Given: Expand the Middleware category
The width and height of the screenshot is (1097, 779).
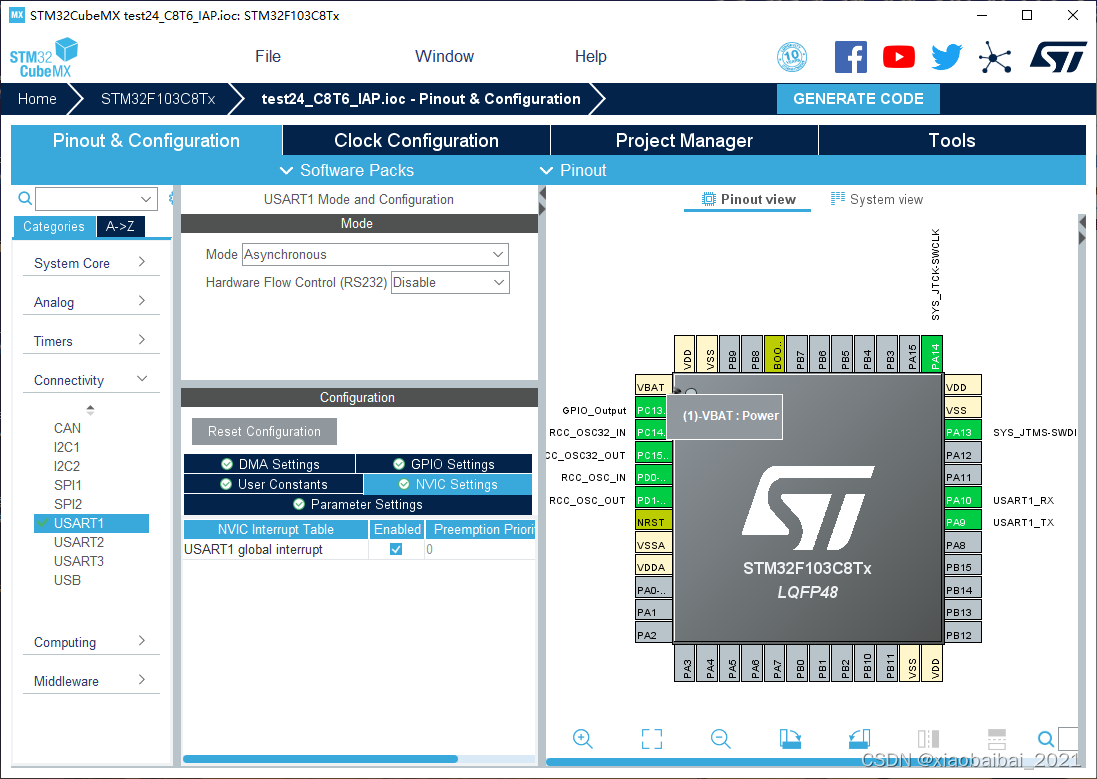Looking at the screenshot, I should (x=91, y=681).
